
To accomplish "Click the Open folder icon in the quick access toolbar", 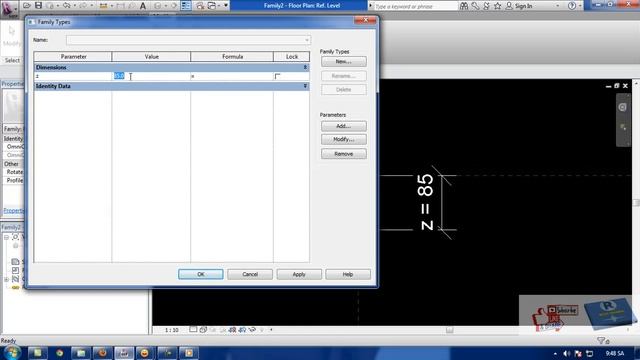I will click(27, 6).
